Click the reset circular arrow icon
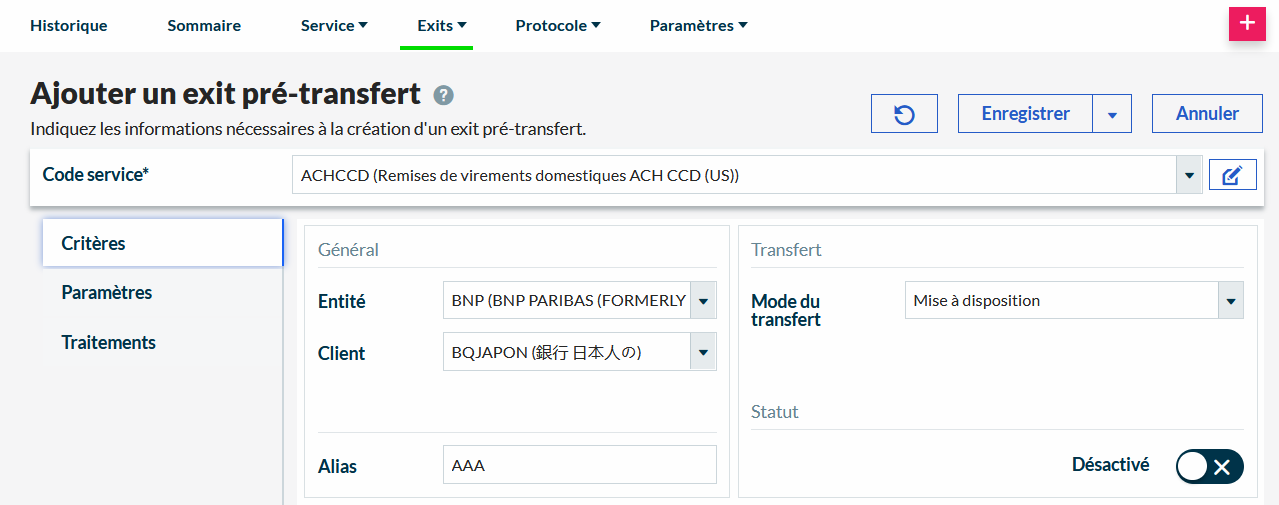The image size is (1279, 505). coord(904,114)
